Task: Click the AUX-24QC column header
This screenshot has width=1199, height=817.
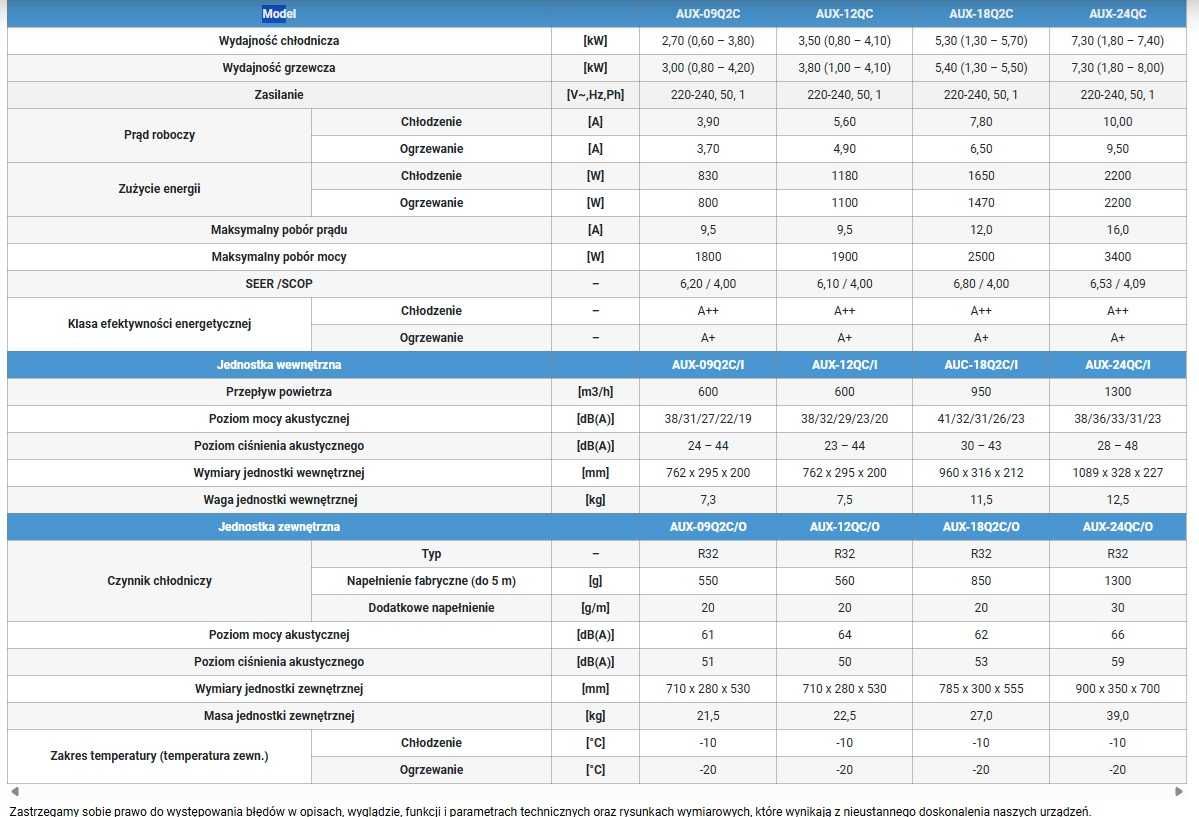Action: click(1118, 14)
